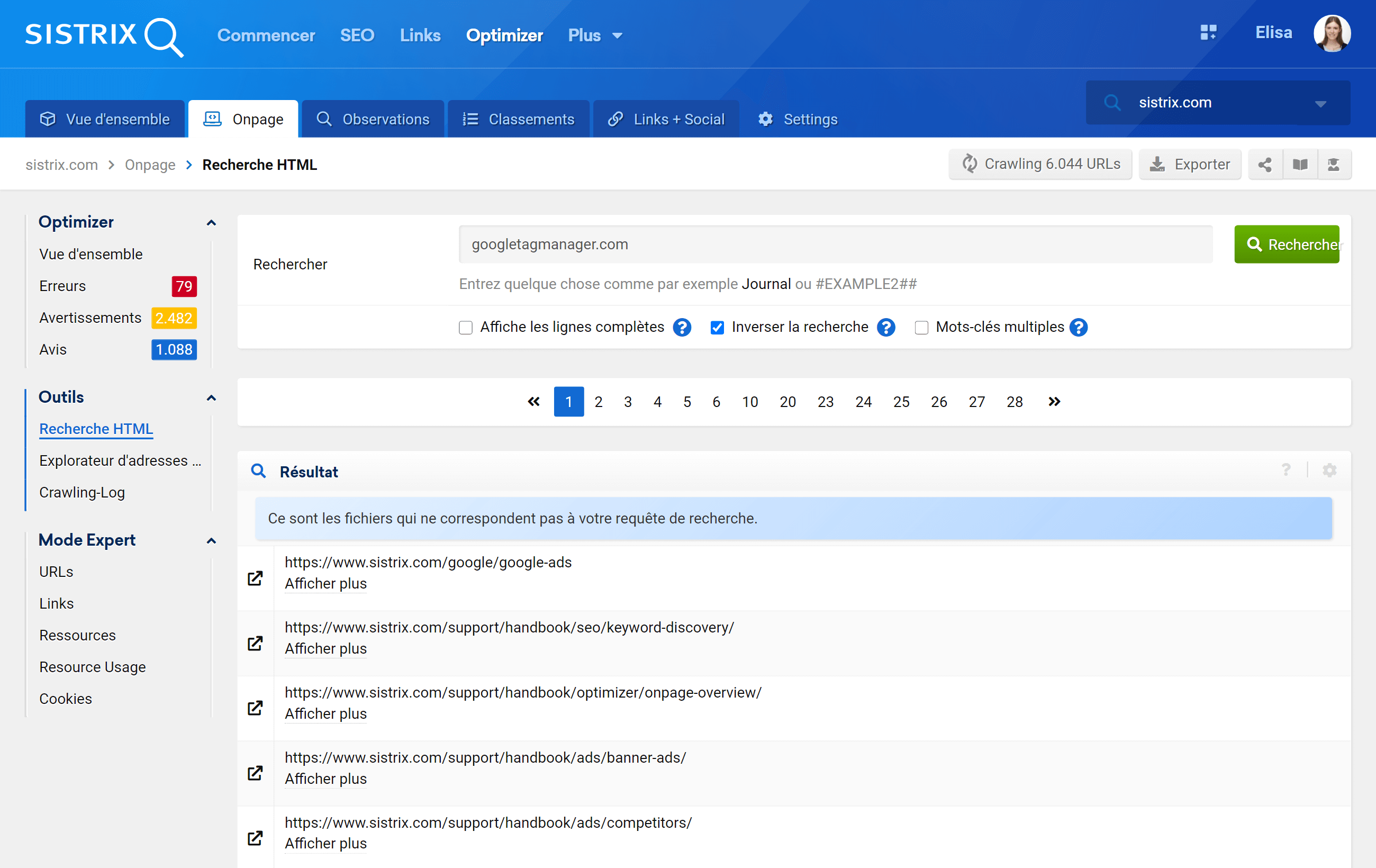
Task: Click the tutorial icon beside the book icon
Action: coord(1334,165)
